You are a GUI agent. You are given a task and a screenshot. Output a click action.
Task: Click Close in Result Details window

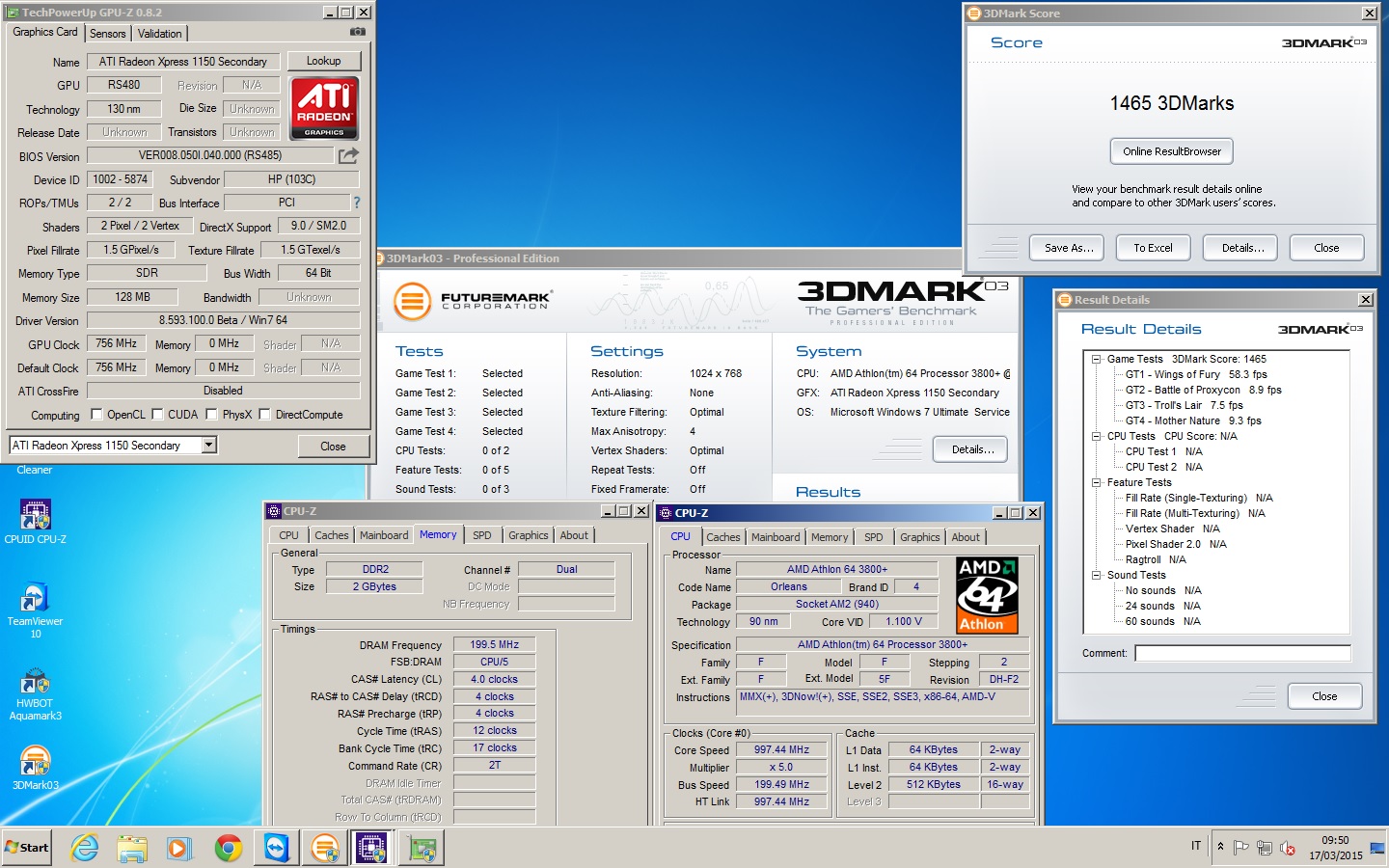pyautogui.click(x=1324, y=696)
